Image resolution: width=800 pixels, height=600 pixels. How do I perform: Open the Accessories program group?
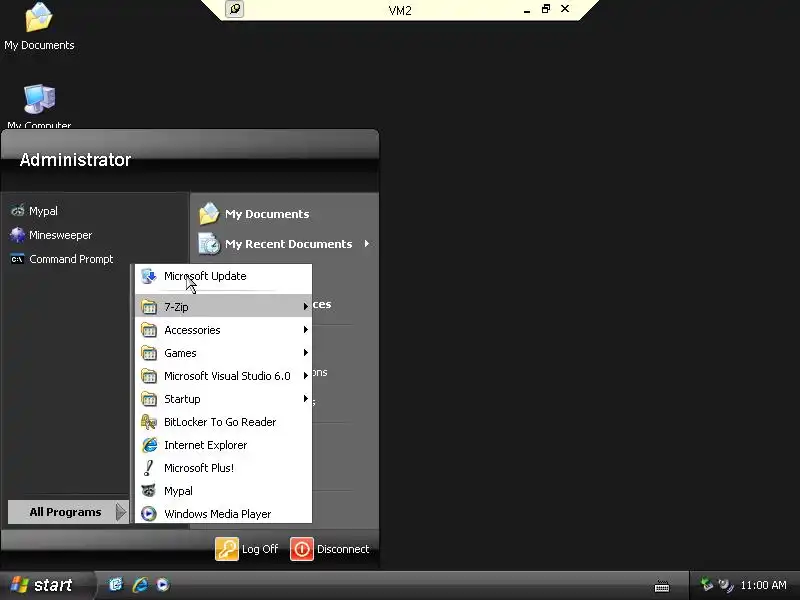tap(223, 330)
